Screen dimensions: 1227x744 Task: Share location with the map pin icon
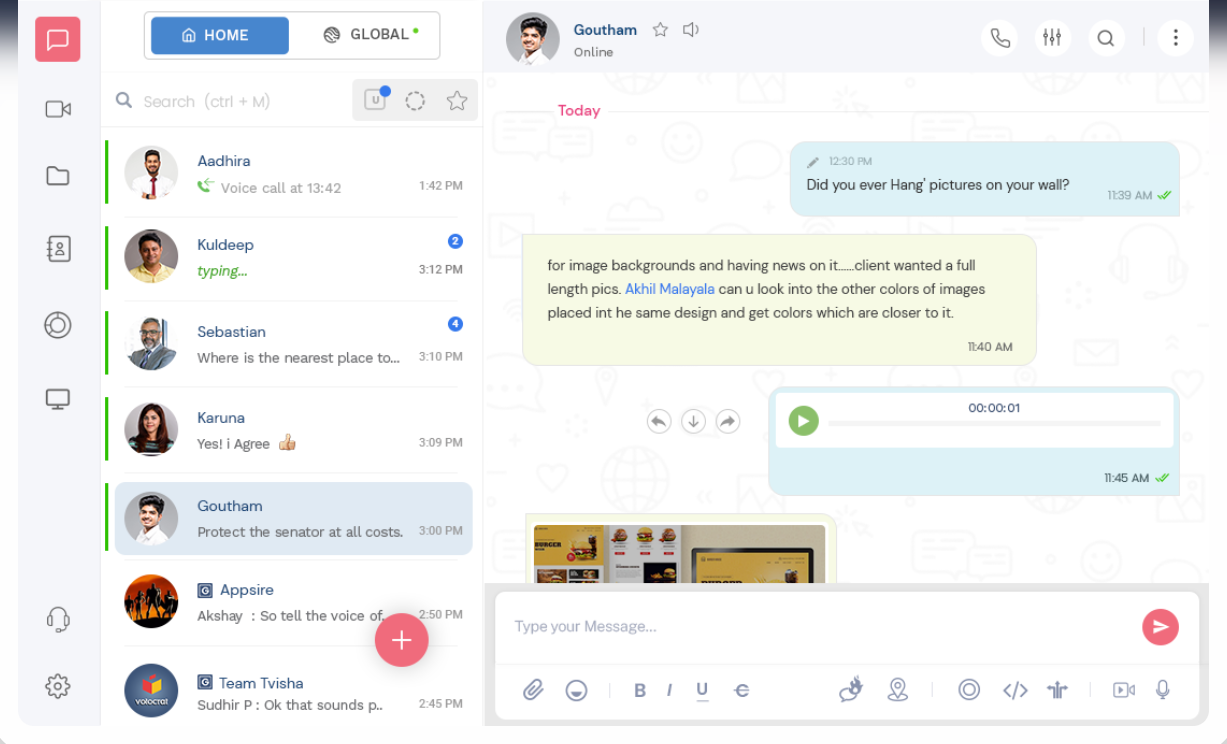898,689
